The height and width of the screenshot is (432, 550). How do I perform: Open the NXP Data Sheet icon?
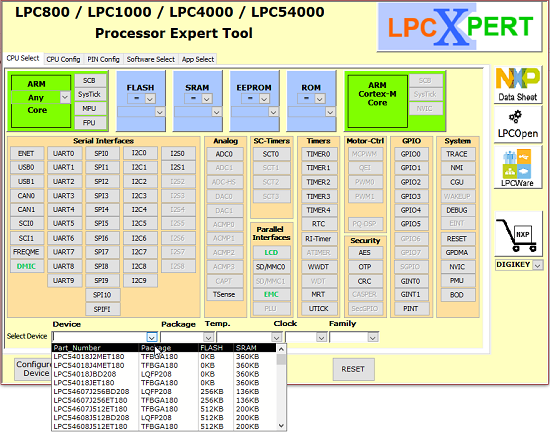[x=518, y=85]
